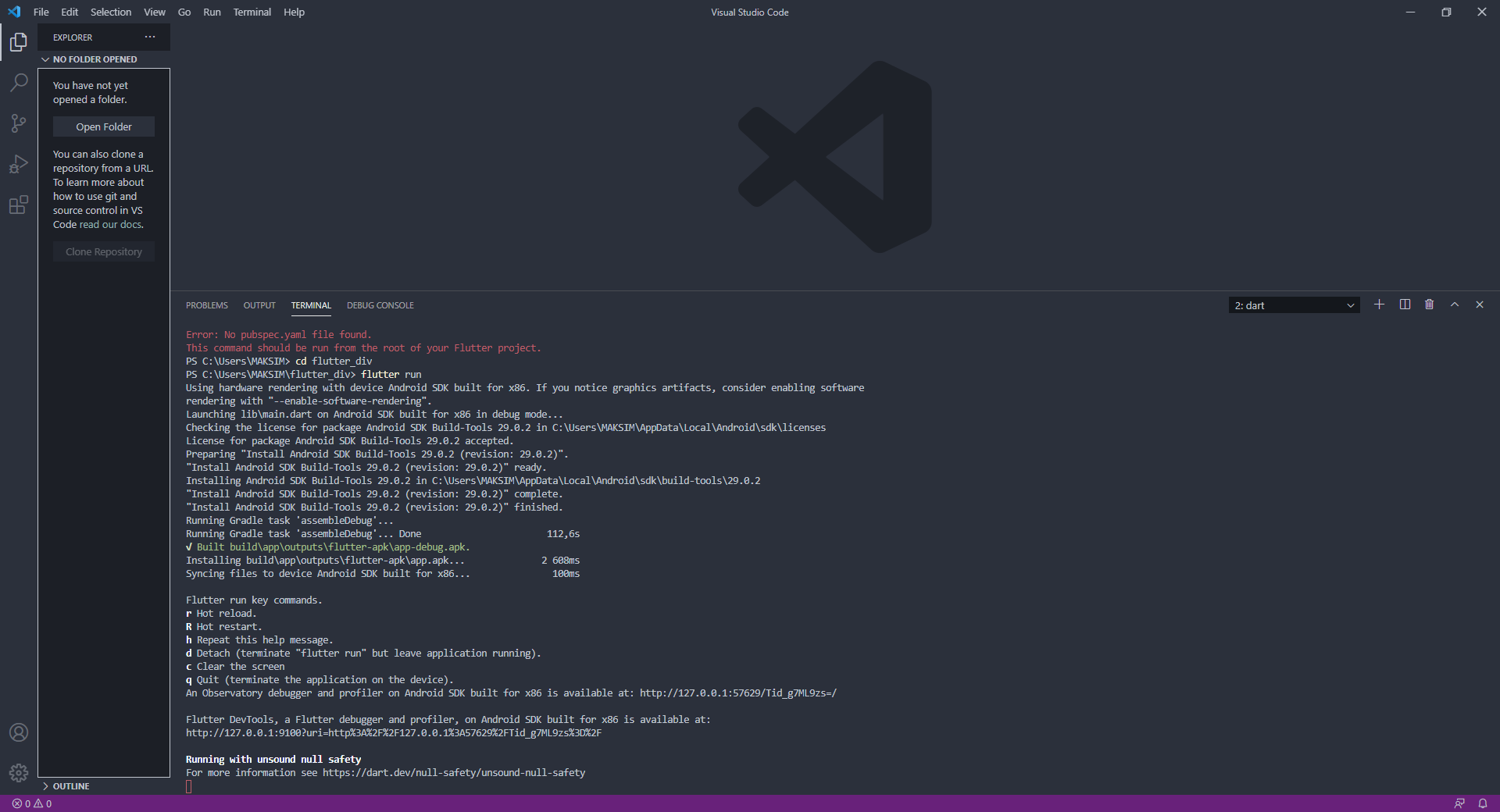This screenshot has width=1500, height=812.
Task: Click 'Error: No pubspec.yaml file found.' text
Action: [279, 334]
